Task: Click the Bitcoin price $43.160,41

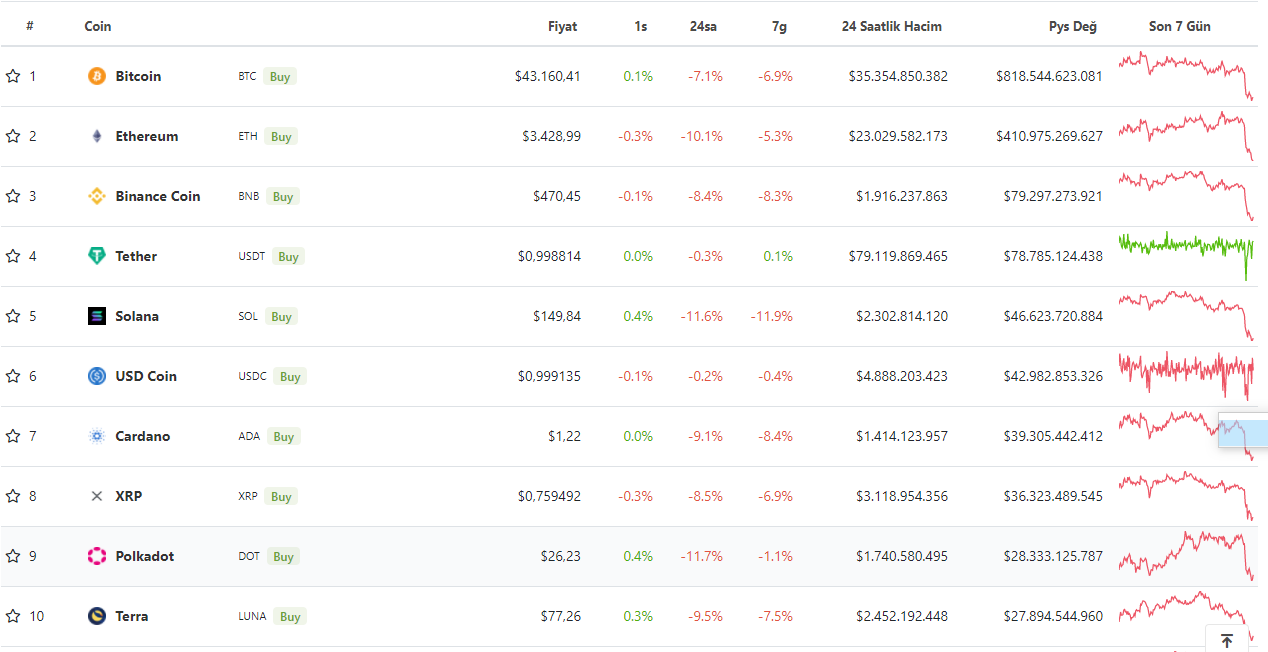Action: (x=548, y=76)
